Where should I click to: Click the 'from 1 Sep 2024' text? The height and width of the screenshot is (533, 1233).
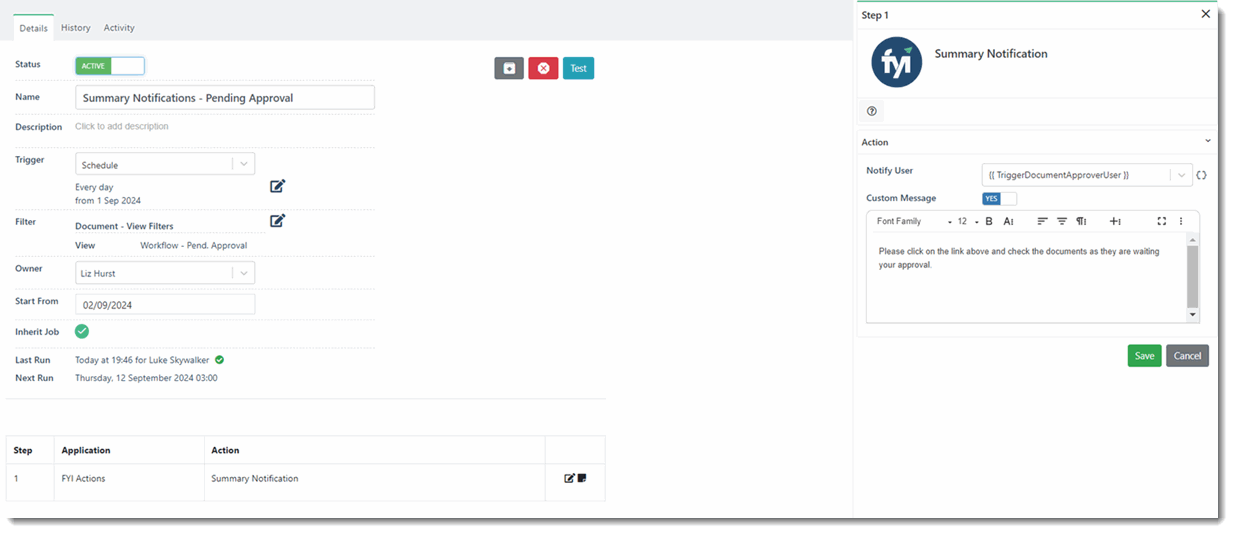click(x=108, y=201)
